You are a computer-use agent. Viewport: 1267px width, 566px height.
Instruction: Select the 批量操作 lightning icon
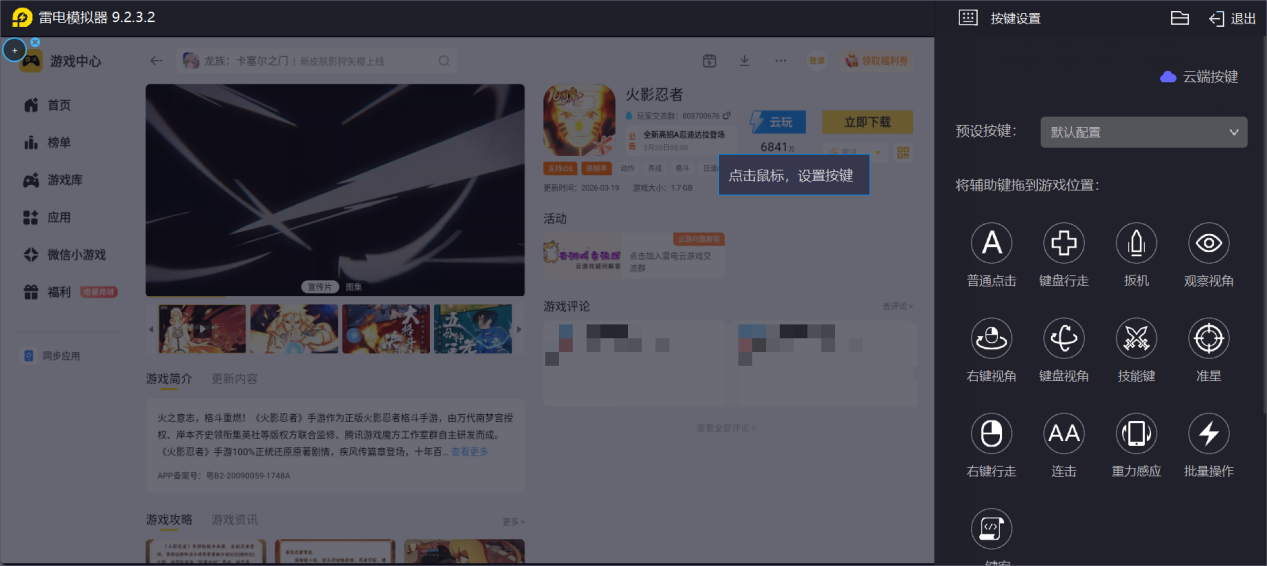tap(1208, 434)
